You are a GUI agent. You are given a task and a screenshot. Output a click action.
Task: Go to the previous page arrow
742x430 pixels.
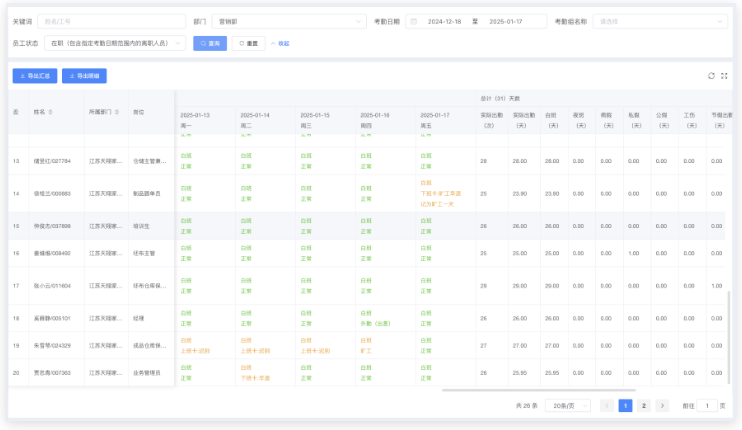point(607,406)
